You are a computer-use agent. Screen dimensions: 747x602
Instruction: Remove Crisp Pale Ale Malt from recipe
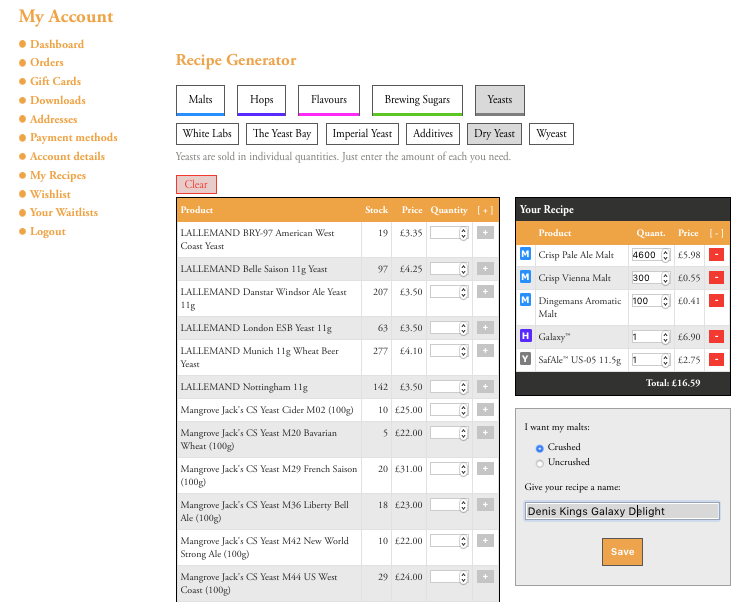click(x=716, y=255)
